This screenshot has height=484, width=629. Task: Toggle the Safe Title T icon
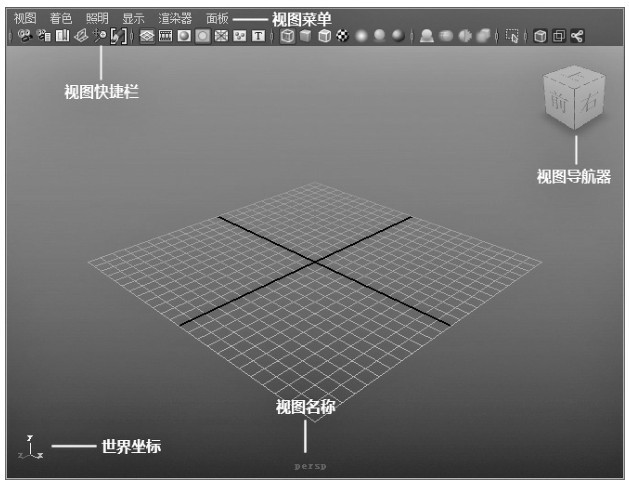click(x=258, y=36)
